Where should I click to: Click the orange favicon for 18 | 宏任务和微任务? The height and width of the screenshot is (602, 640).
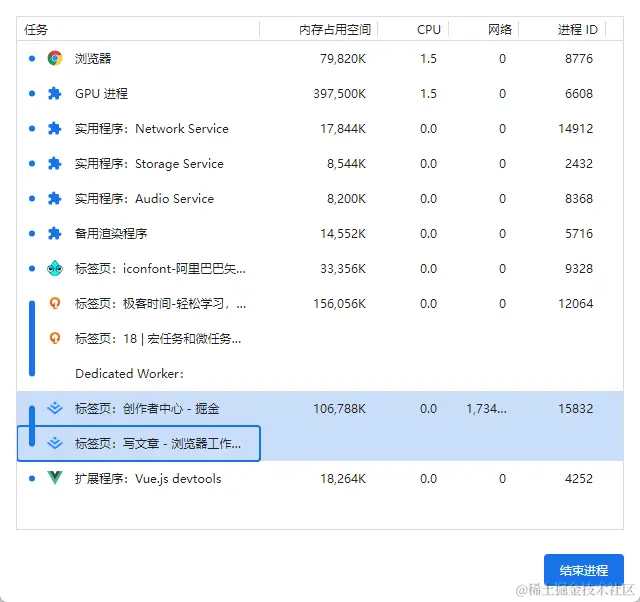tap(55, 338)
